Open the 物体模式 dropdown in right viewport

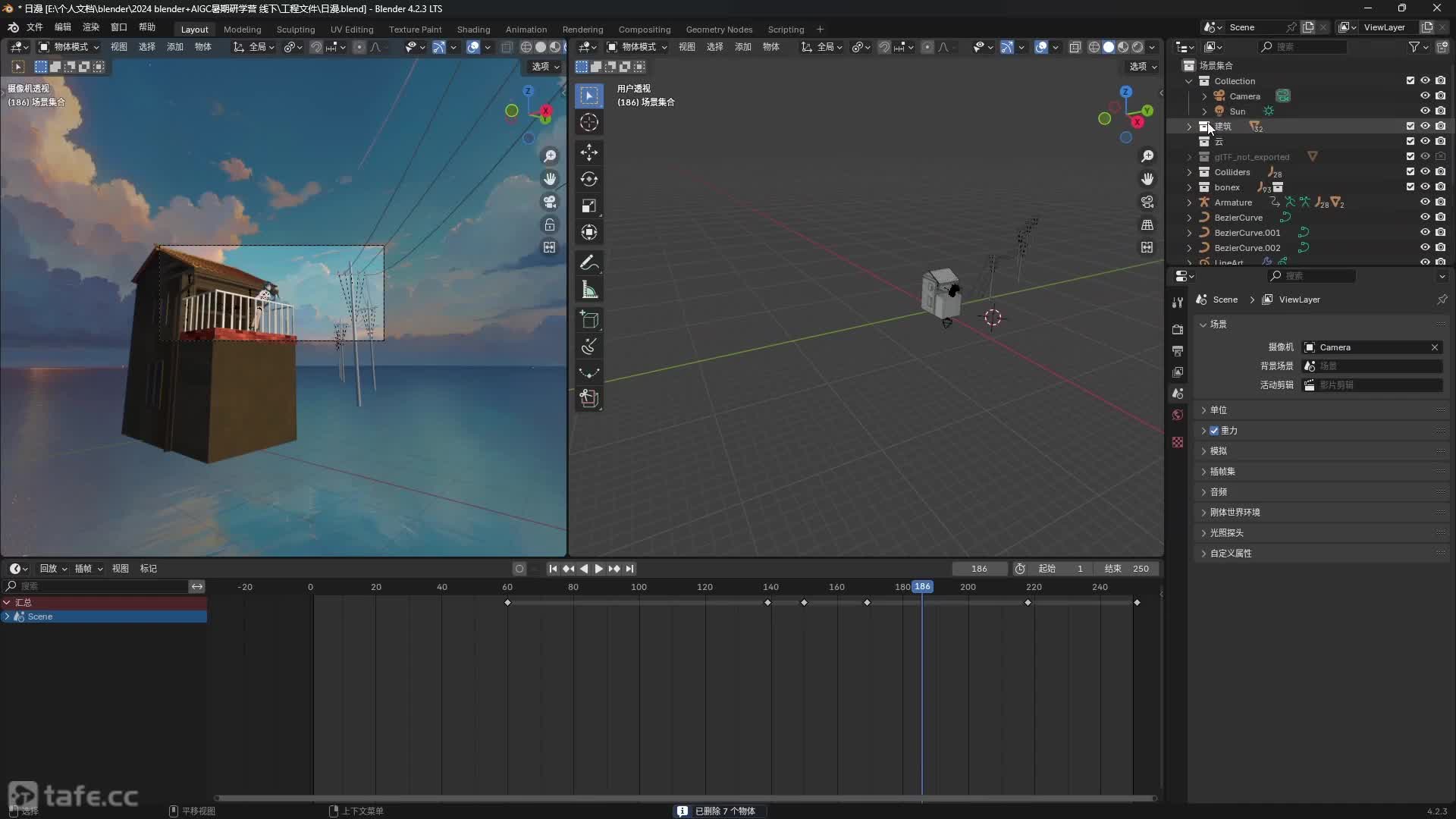click(x=637, y=47)
